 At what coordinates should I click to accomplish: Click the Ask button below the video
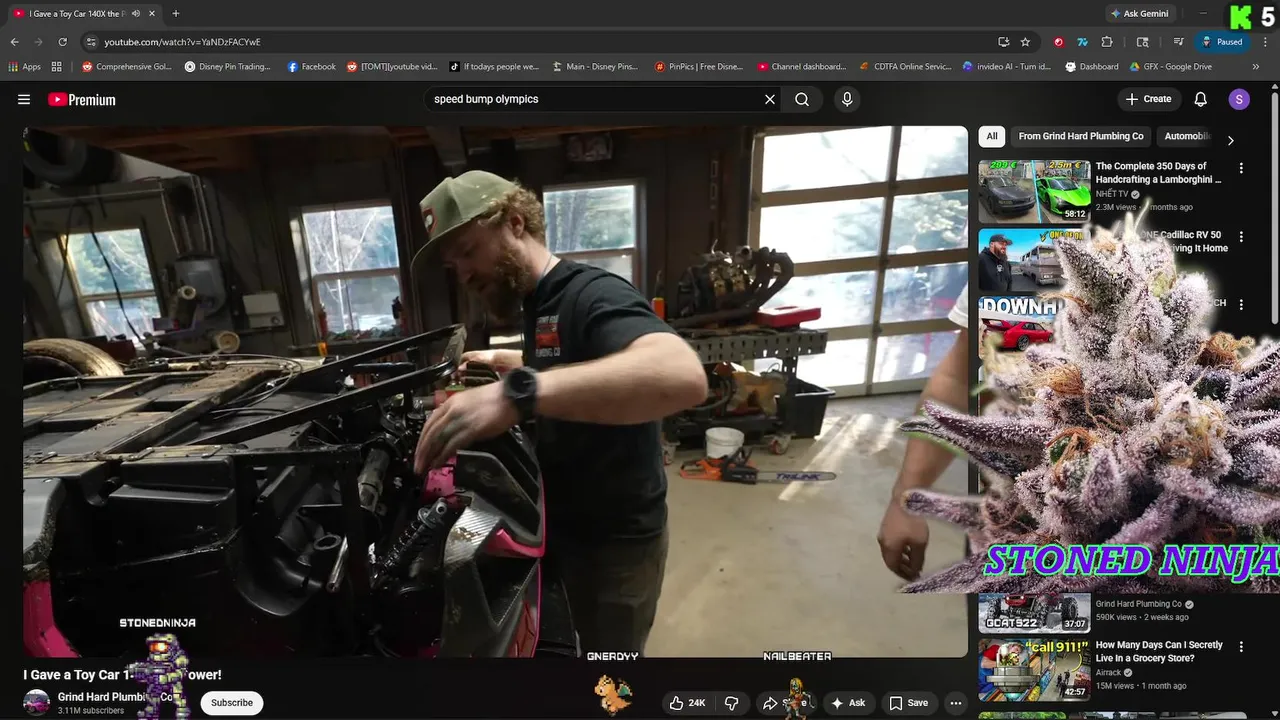tap(848, 703)
